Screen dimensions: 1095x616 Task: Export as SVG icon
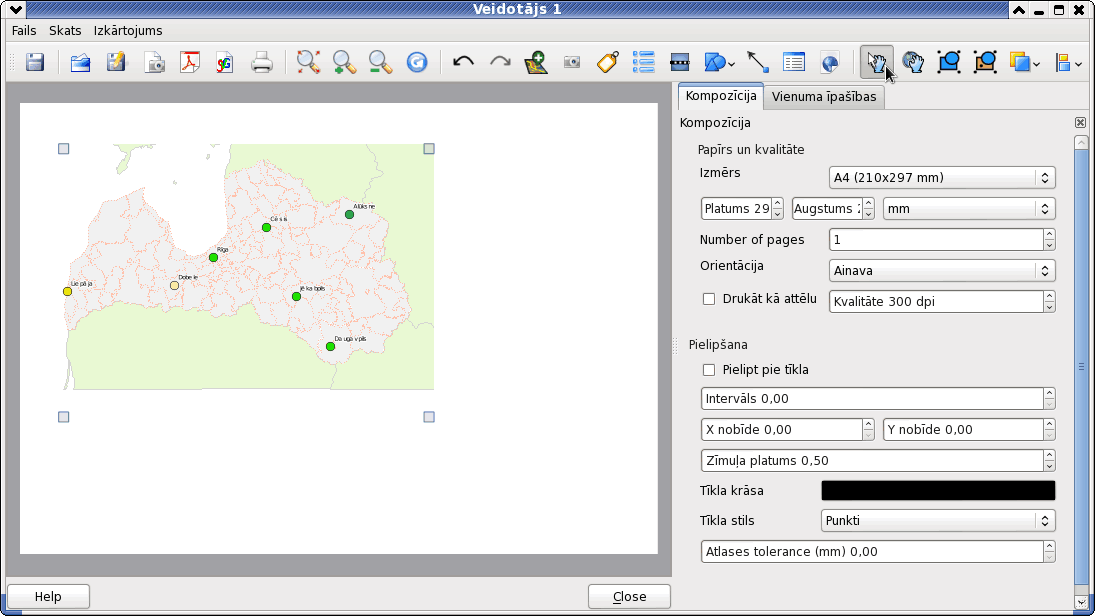point(225,63)
